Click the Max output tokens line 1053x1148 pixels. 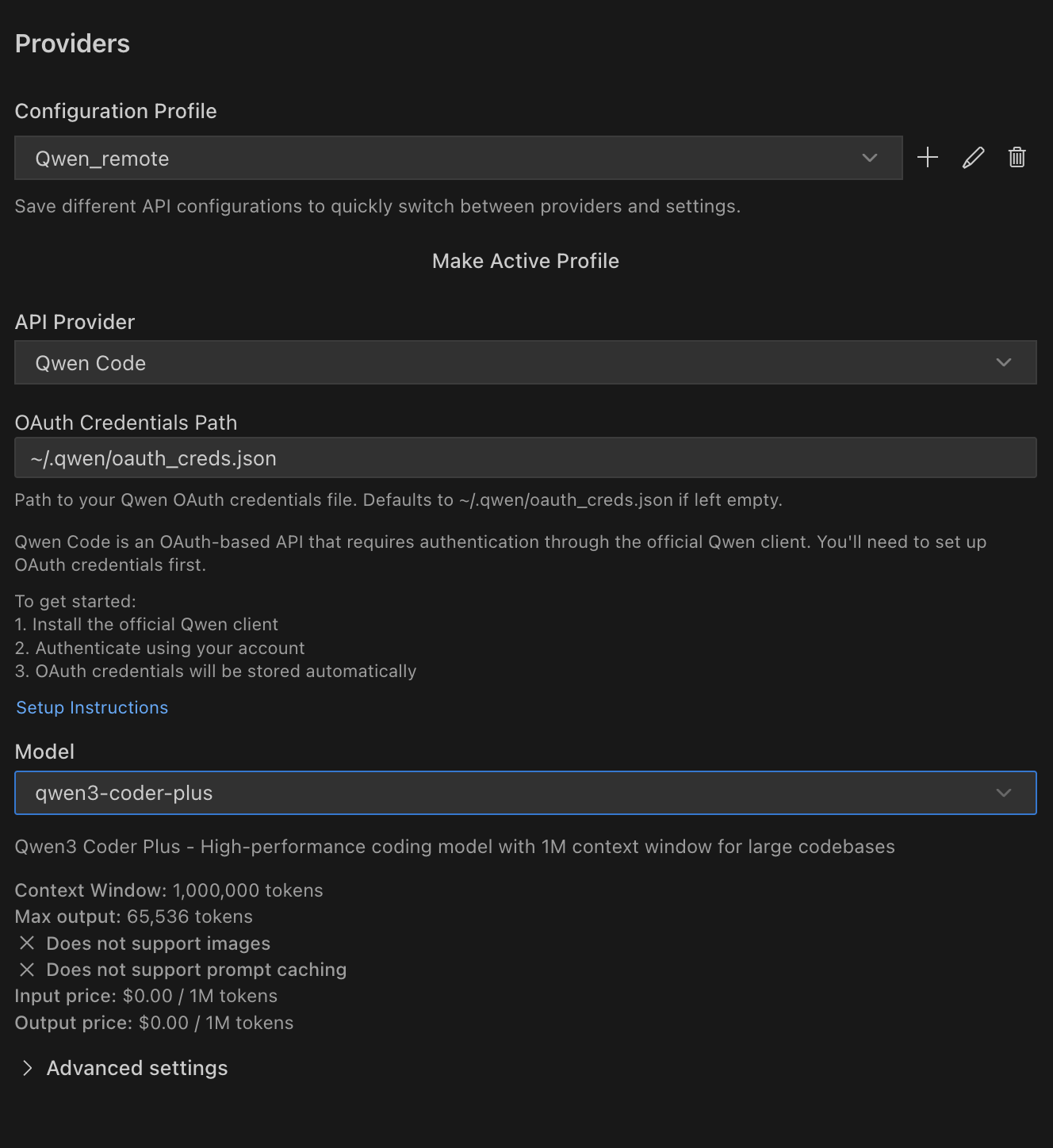tap(134, 916)
